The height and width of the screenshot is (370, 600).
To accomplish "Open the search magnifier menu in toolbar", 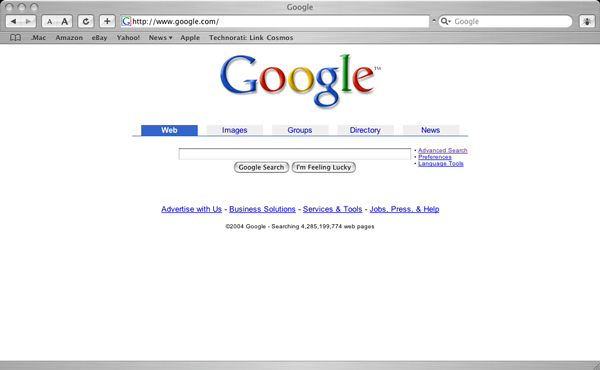I will click(x=446, y=21).
